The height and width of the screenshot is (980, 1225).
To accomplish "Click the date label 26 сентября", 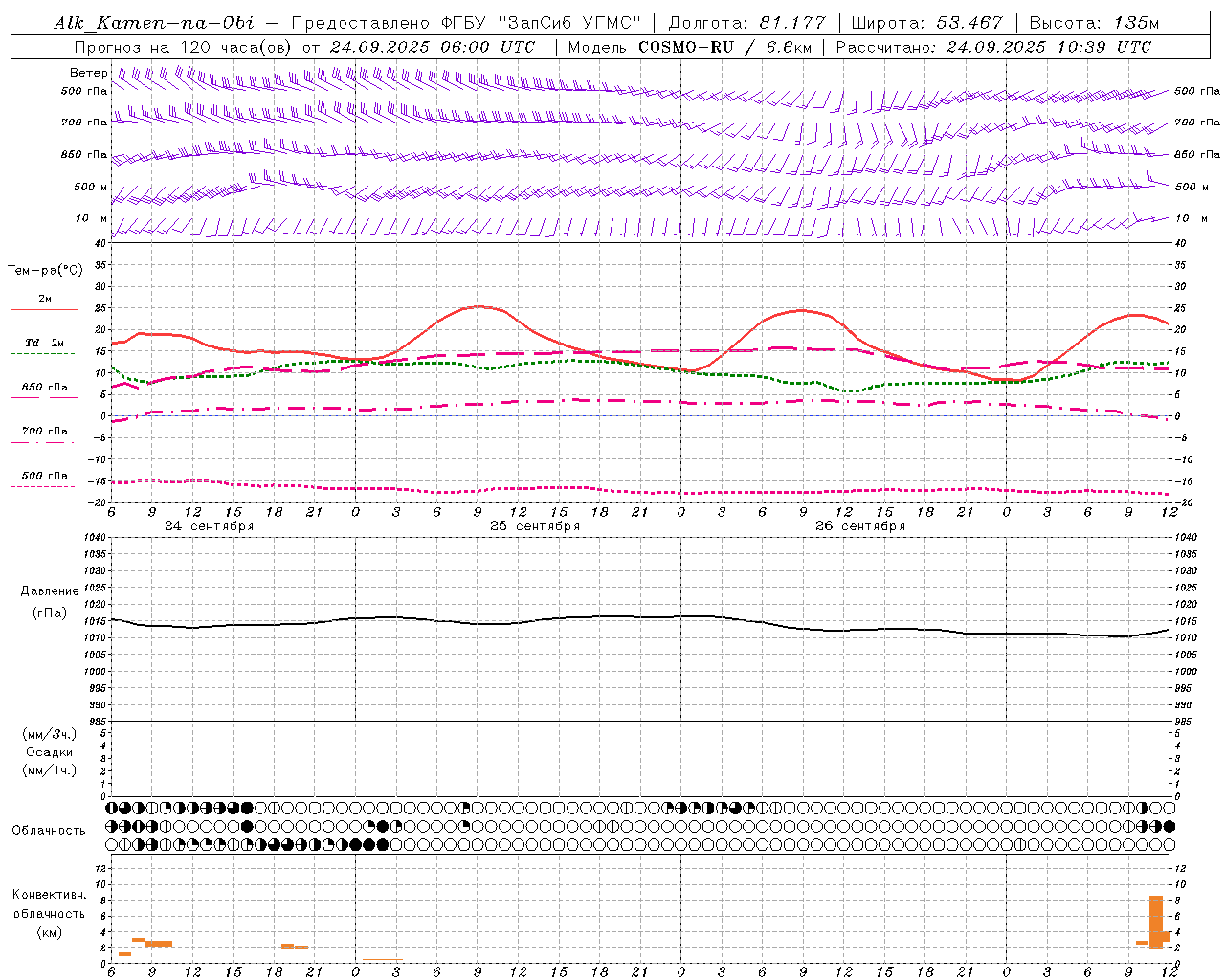I will tap(860, 526).
